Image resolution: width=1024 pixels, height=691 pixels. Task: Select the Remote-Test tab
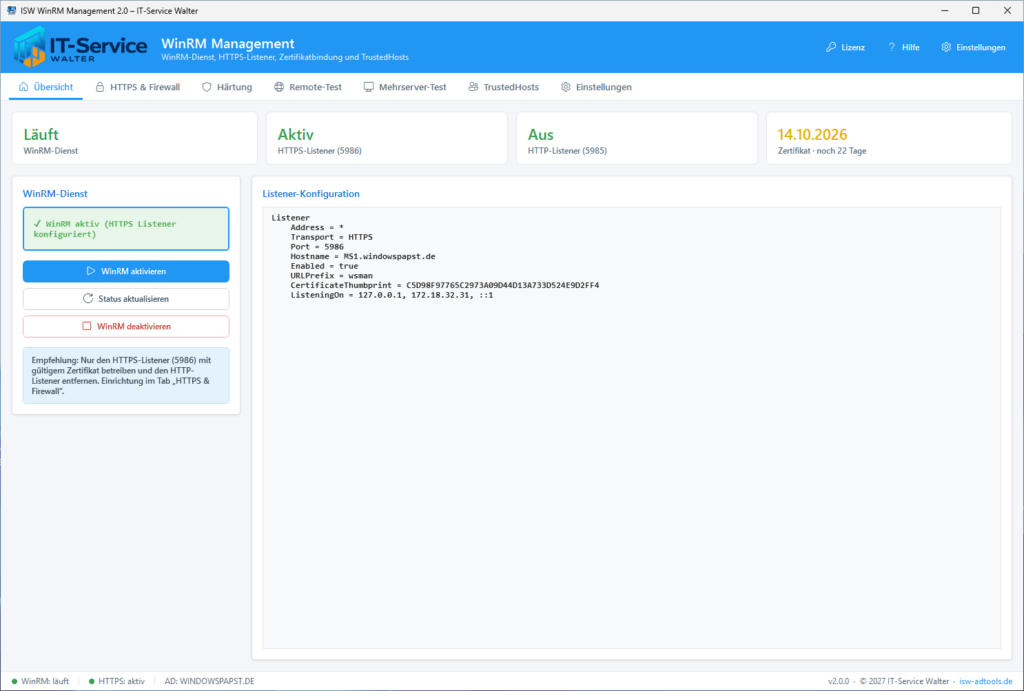click(x=308, y=87)
